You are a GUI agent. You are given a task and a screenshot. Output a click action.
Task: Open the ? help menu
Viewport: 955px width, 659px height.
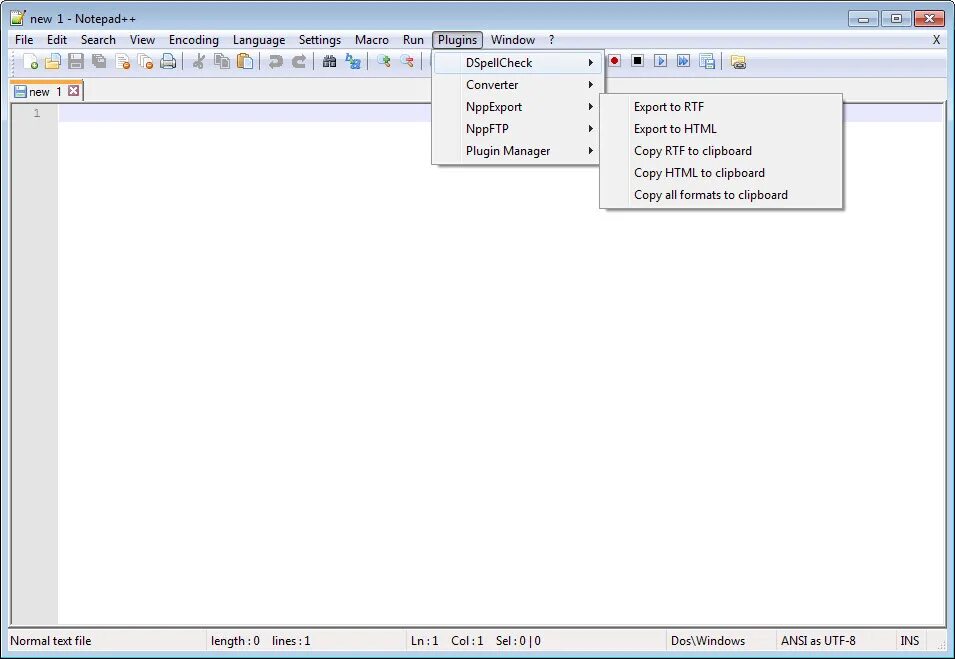(x=551, y=40)
